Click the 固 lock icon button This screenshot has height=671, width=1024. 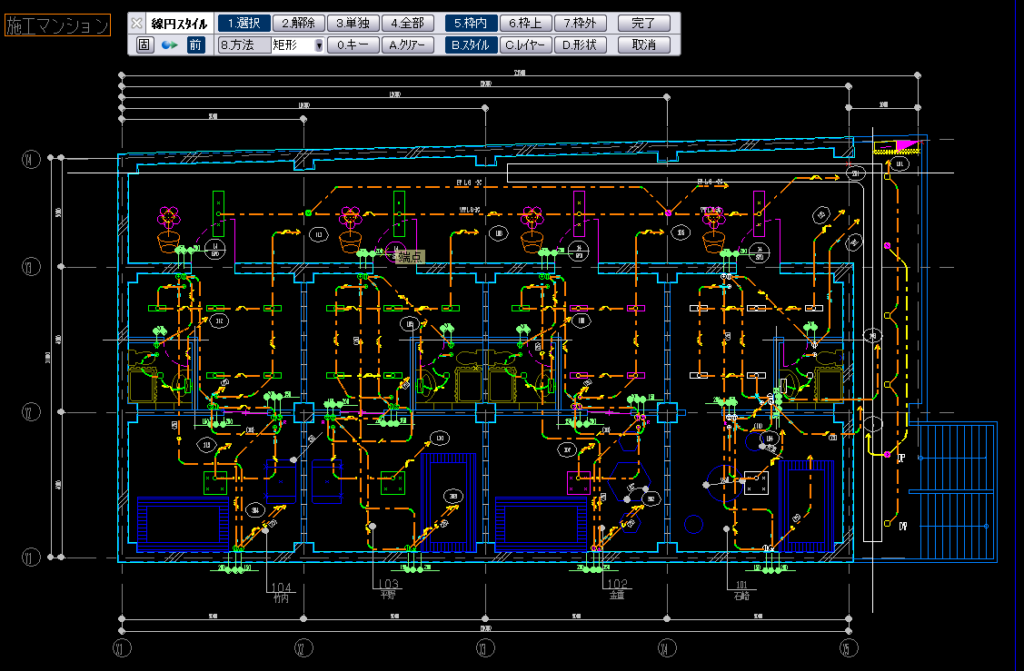coord(144,45)
